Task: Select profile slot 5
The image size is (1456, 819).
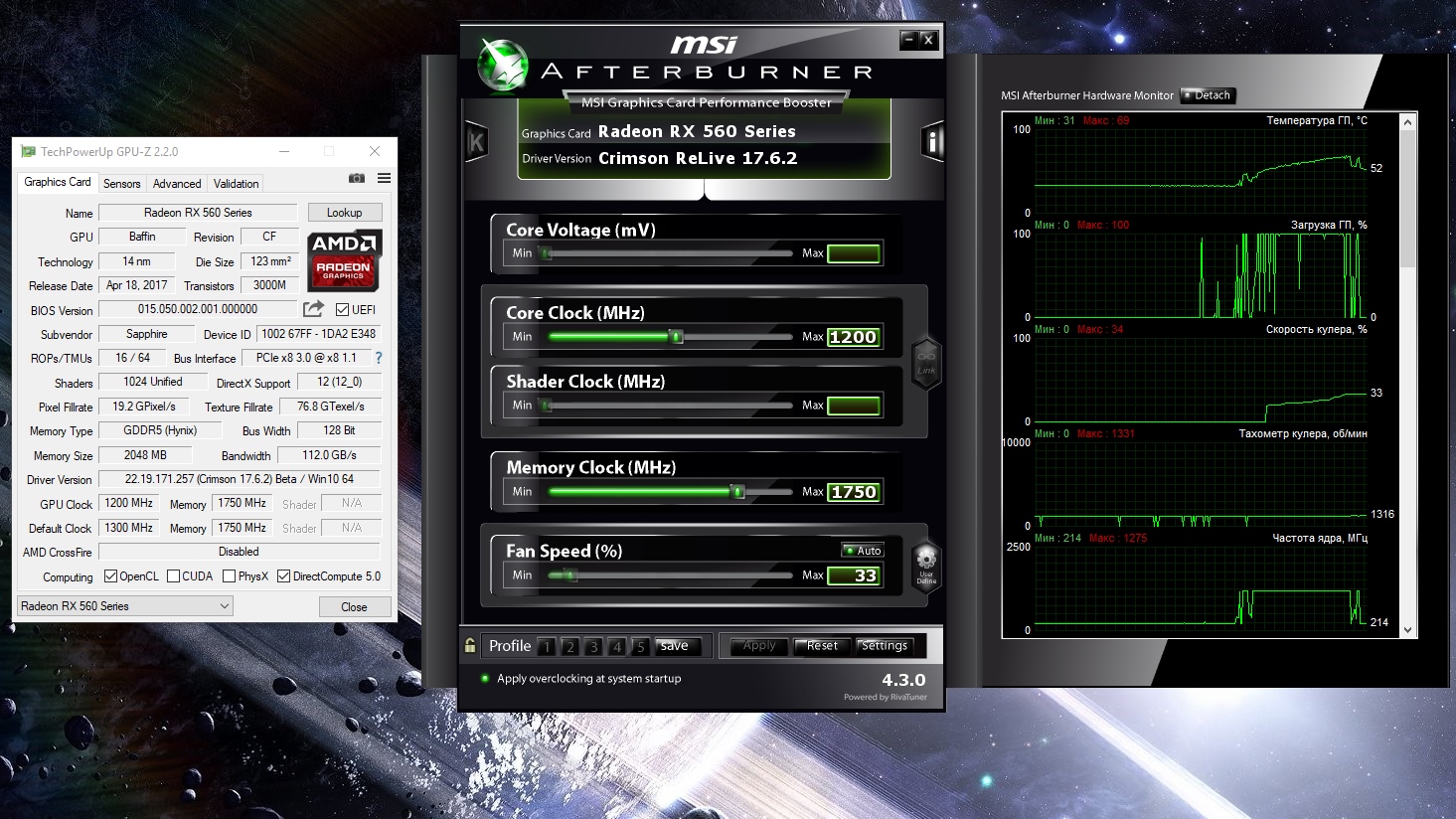Action: click(x=641, y=646)
